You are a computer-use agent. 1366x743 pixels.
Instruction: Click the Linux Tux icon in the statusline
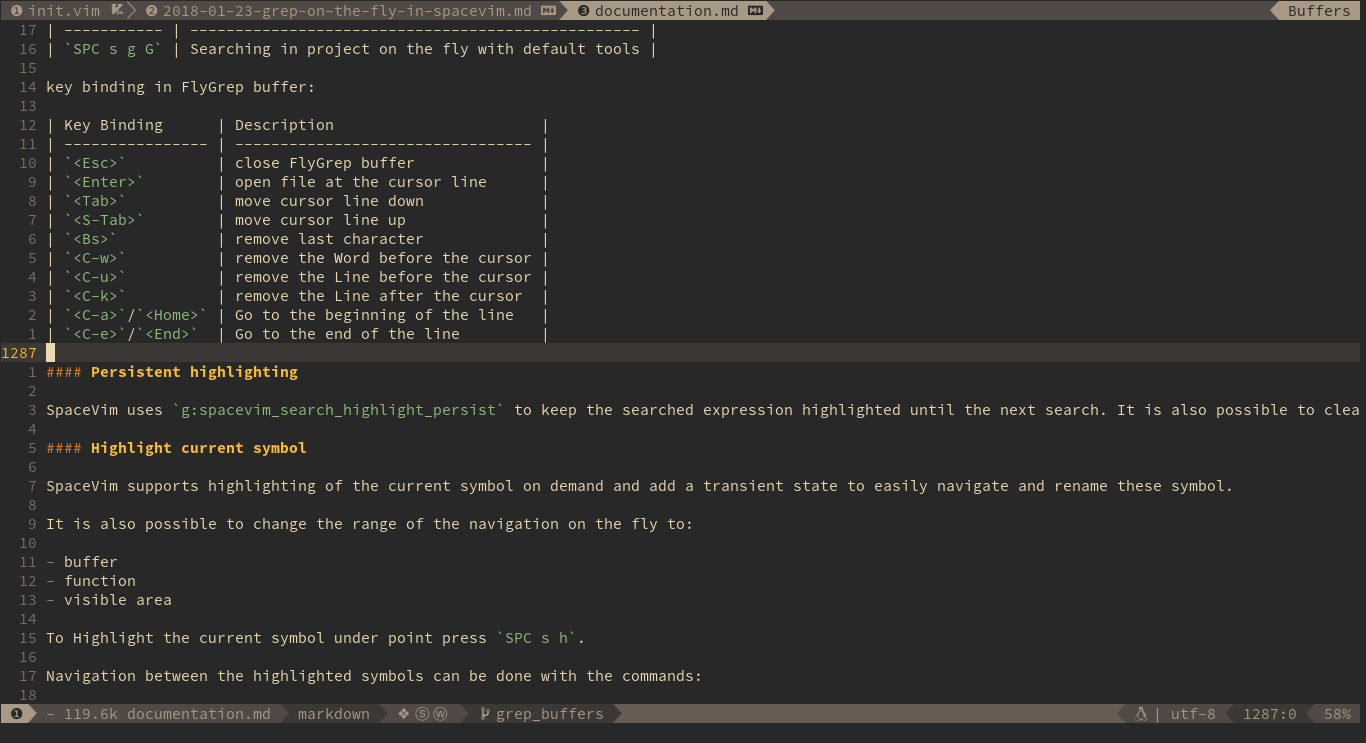[1141, 713]
